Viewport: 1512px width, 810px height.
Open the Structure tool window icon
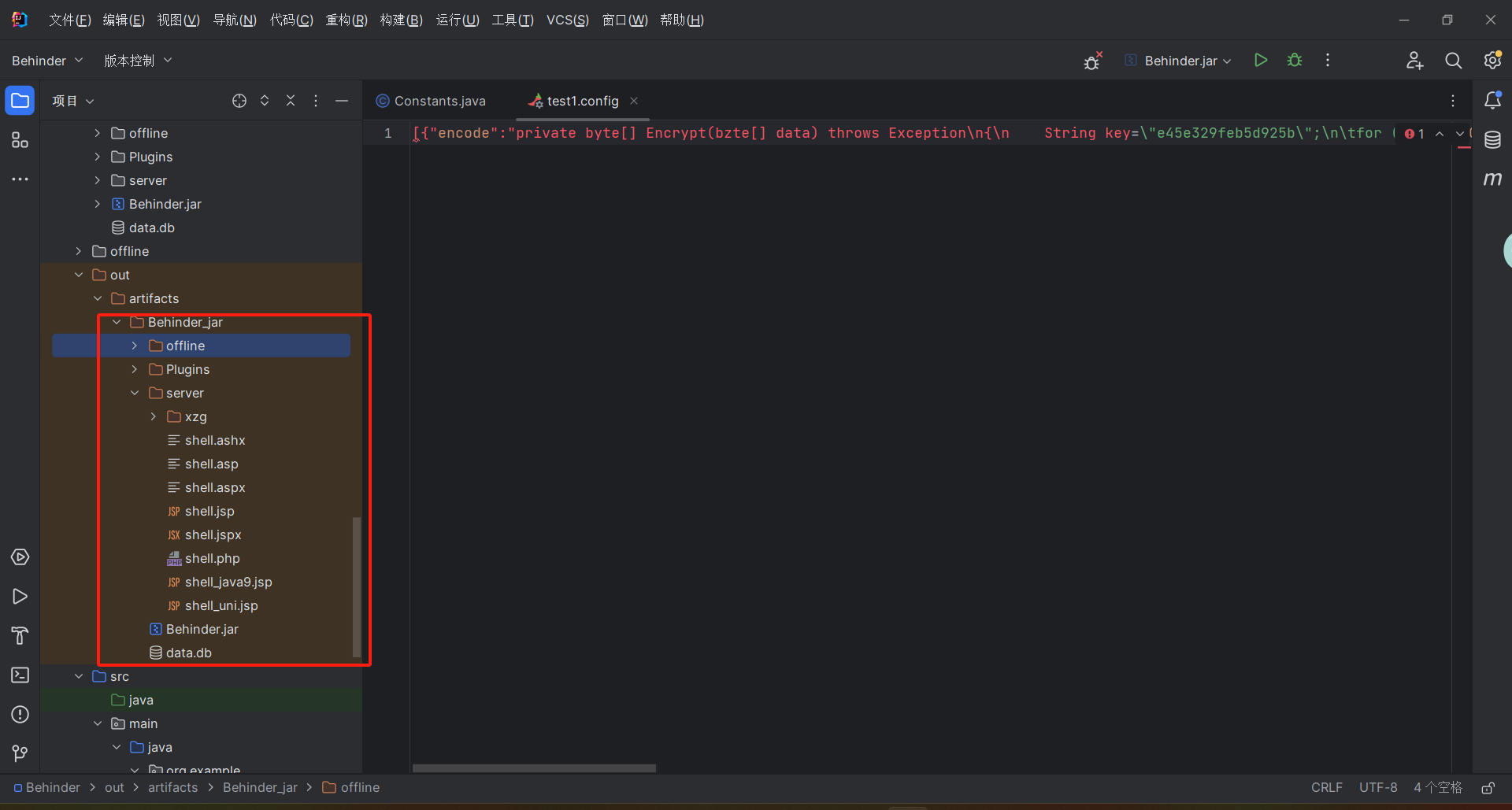20,140
